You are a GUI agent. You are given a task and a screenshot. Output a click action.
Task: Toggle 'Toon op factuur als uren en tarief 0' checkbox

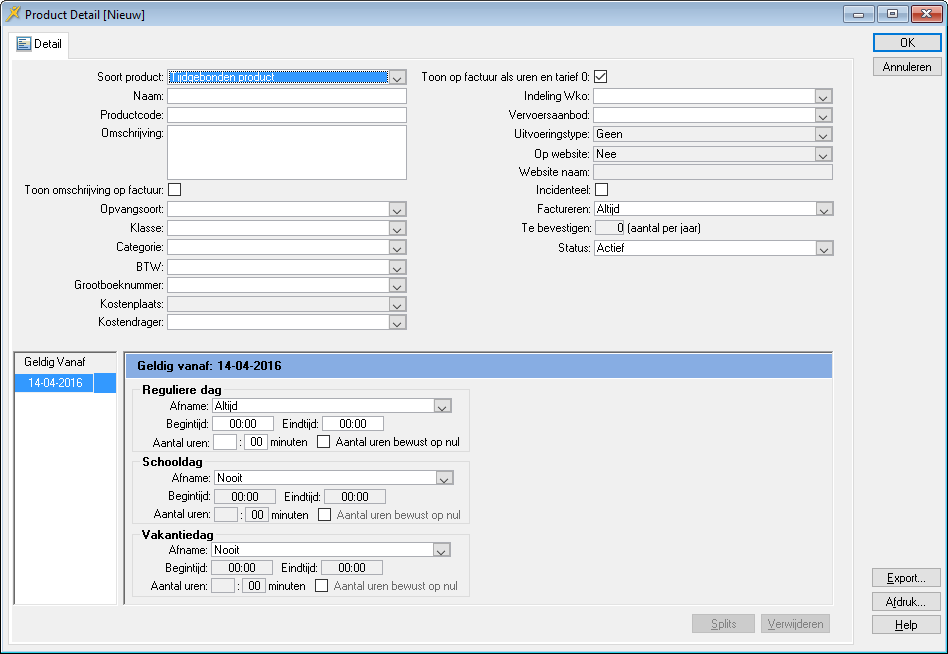click(601, 77)
